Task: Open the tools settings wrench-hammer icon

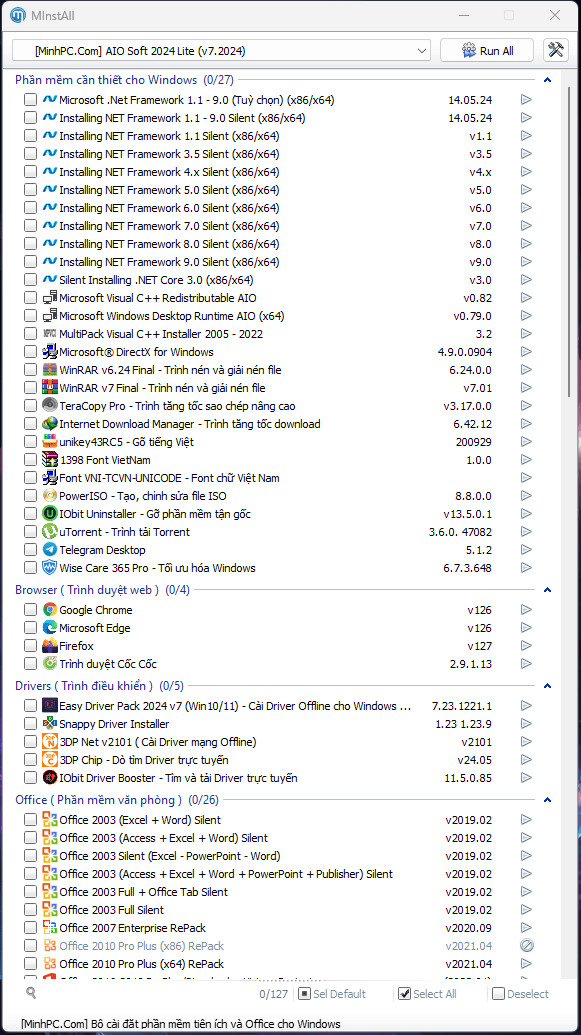Action: point(556,50)
